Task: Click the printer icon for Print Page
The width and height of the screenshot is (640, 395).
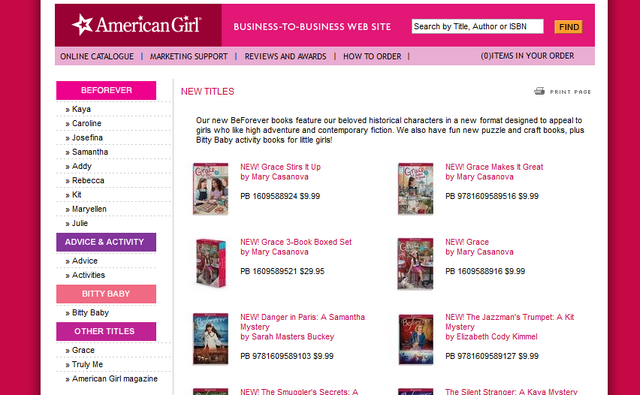Action: point(540,91)
